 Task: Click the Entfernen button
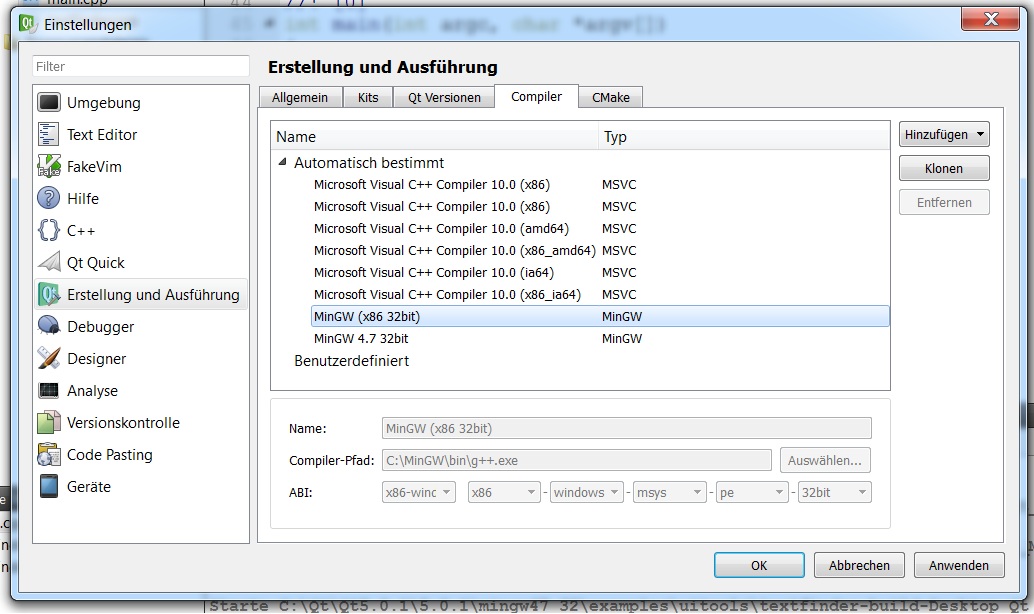point(944,202)
